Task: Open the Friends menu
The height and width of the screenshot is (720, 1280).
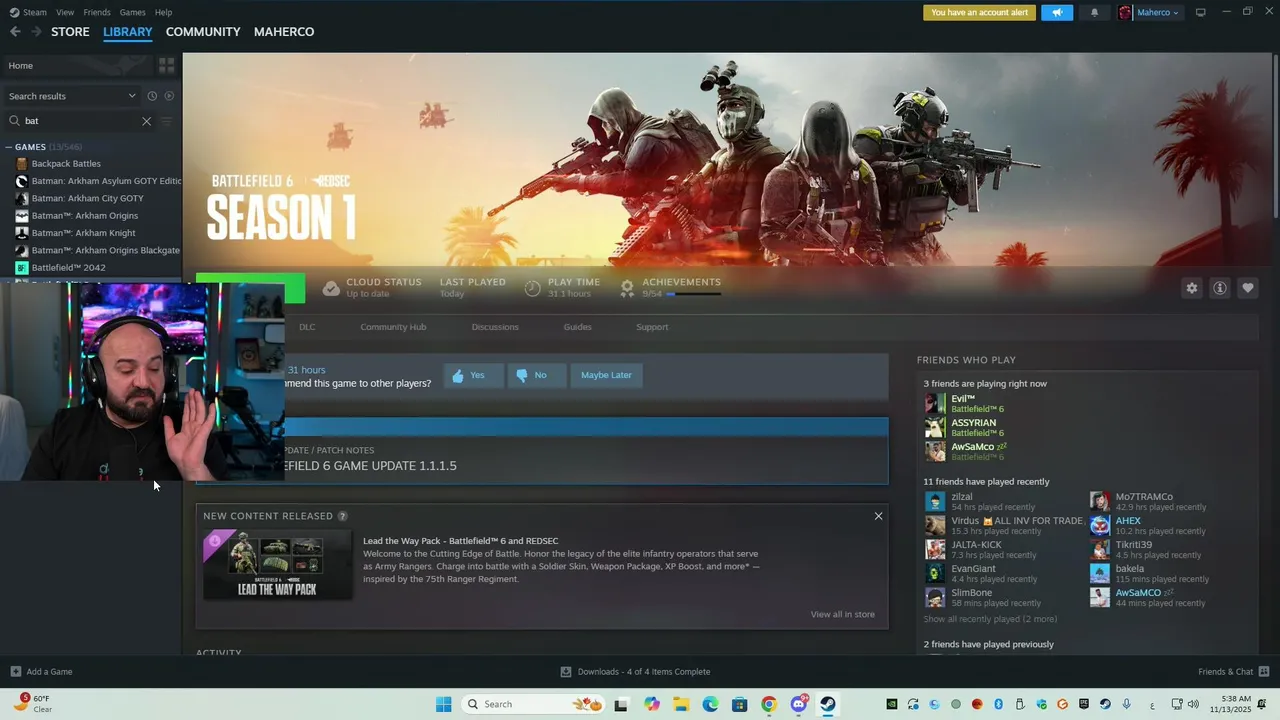Action: click(97, 12)
